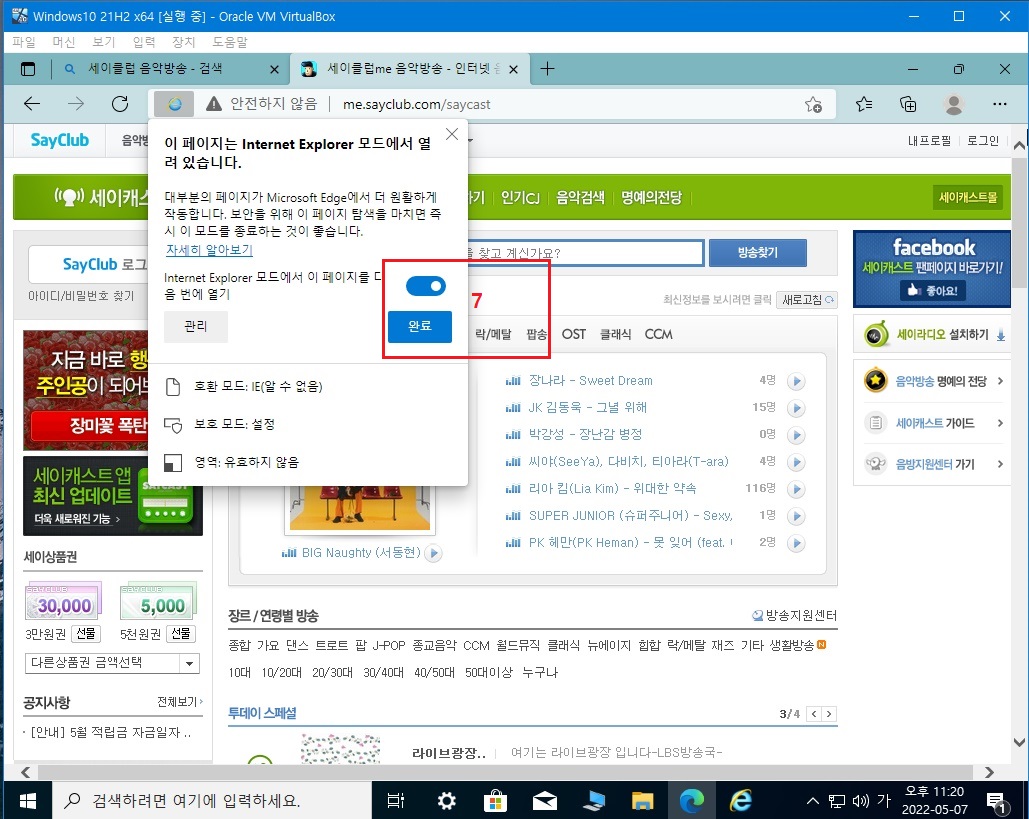The height and width of the screenshot is (819, 1029).
Task: Open the 자세히 알아보기 link
Action: [x=209, y=250]
